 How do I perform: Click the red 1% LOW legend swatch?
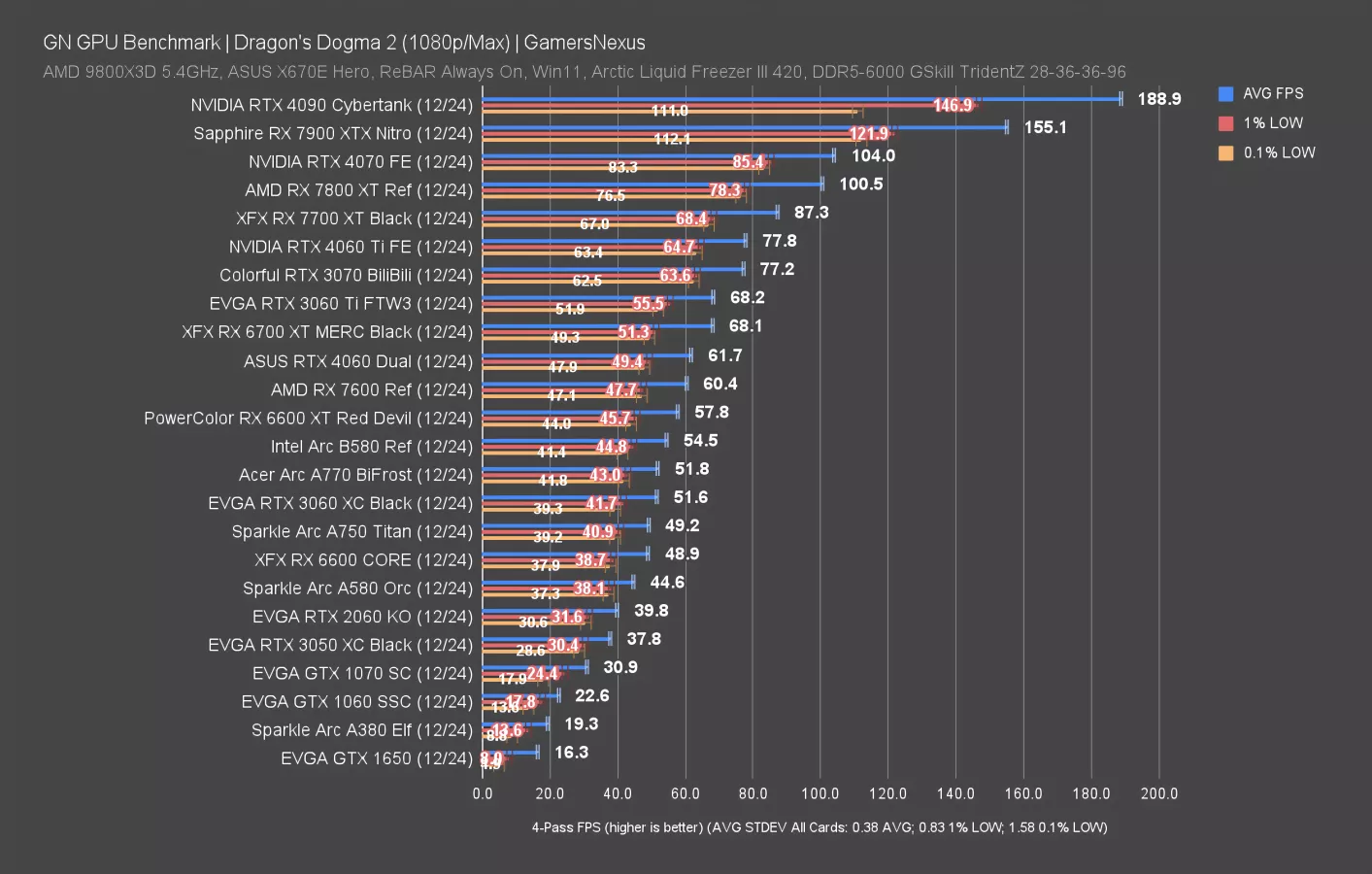click(1225, 123)
